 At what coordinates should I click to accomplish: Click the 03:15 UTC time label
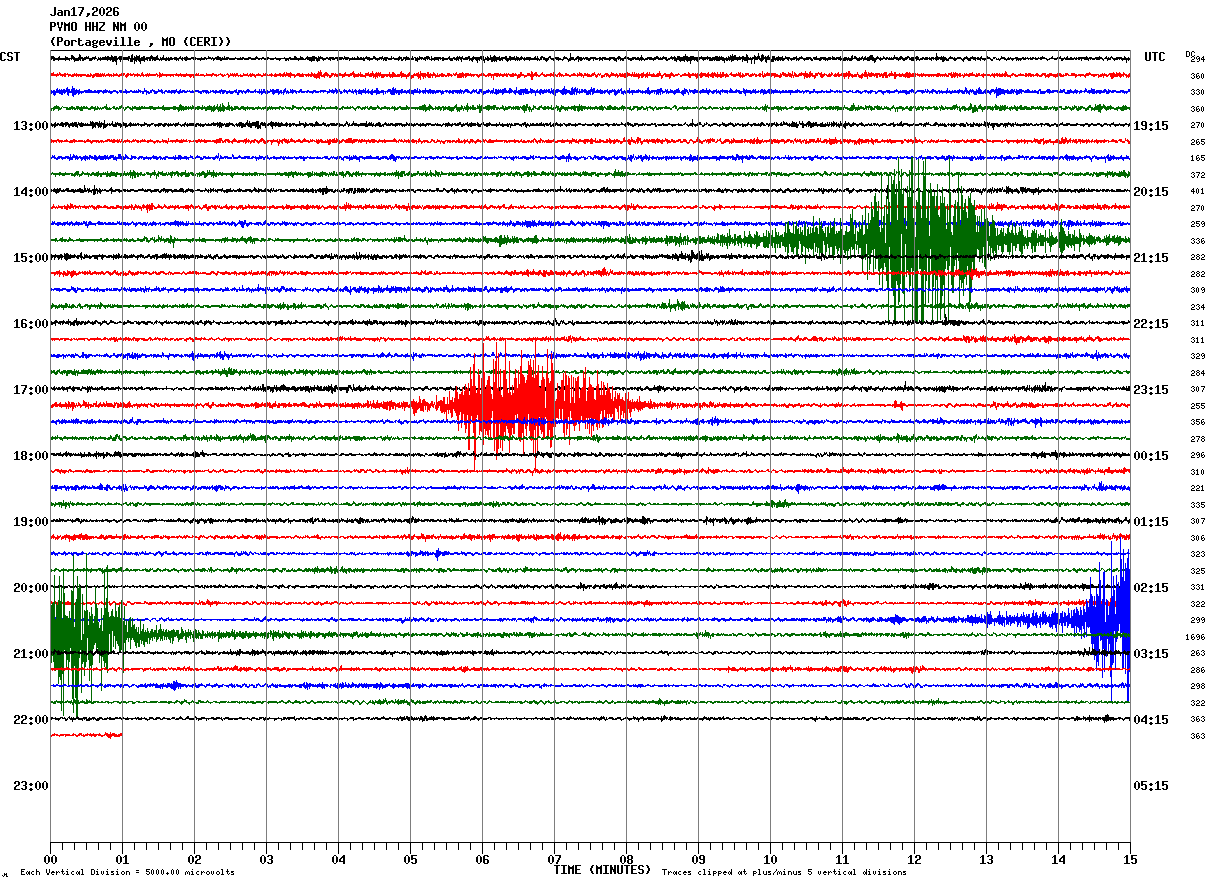pos(1150,654)
